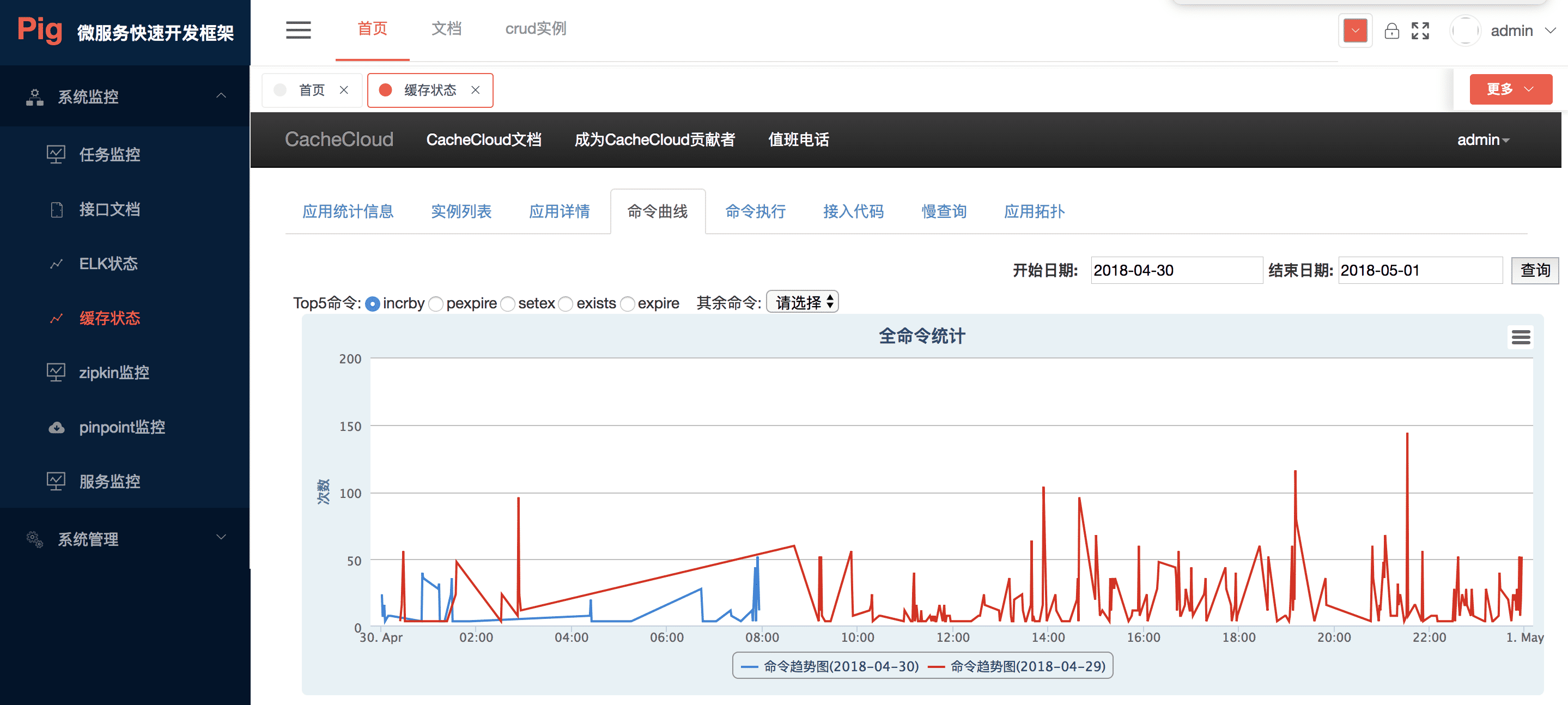Select the pexpire radio button
Viewport: 1568px width, 705px height.
[436, 304]
